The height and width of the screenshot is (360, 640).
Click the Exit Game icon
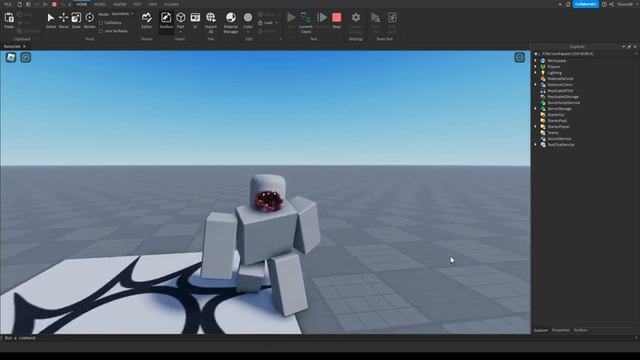(x=392, y=18)
